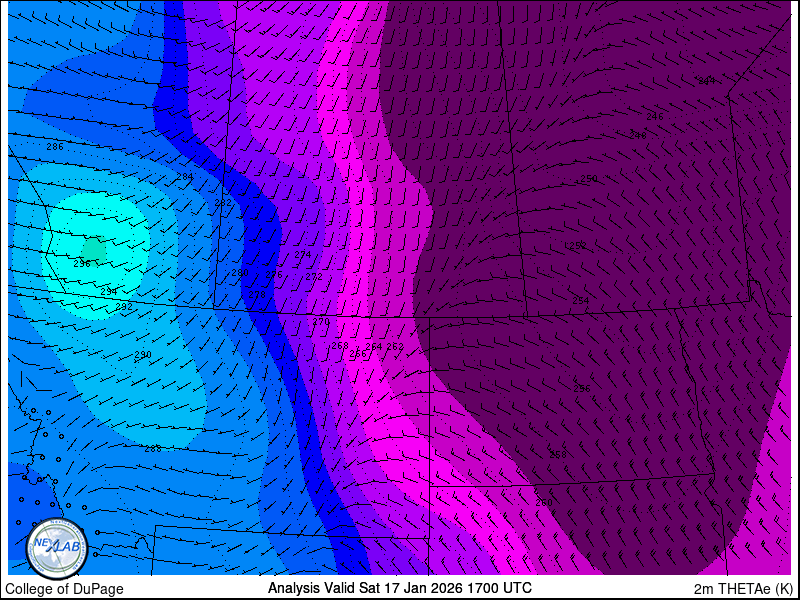Click the 2m THETAe (K) label
Screen dimensions: 800x600
tap(743, 588)
